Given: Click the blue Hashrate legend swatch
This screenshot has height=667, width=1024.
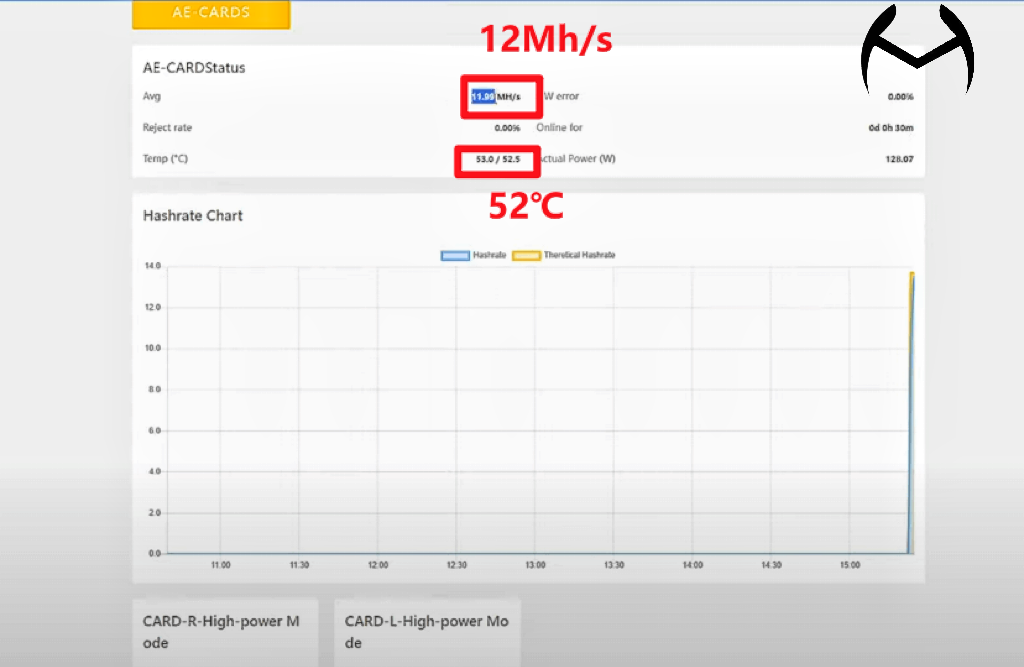Looking at the screenshot, I should pos(455,255).
